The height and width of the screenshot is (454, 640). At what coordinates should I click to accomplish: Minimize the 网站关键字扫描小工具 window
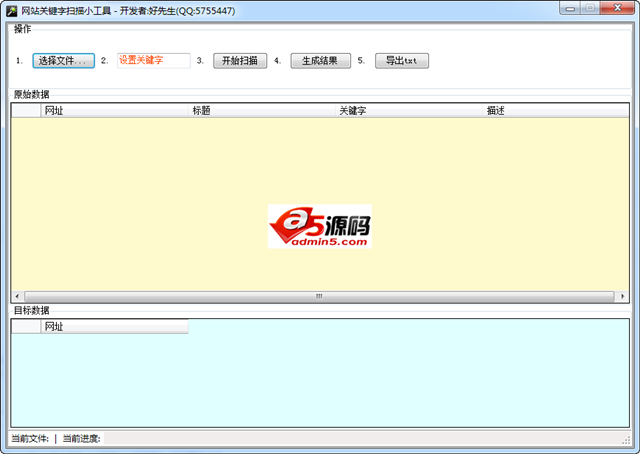point(570,8)
